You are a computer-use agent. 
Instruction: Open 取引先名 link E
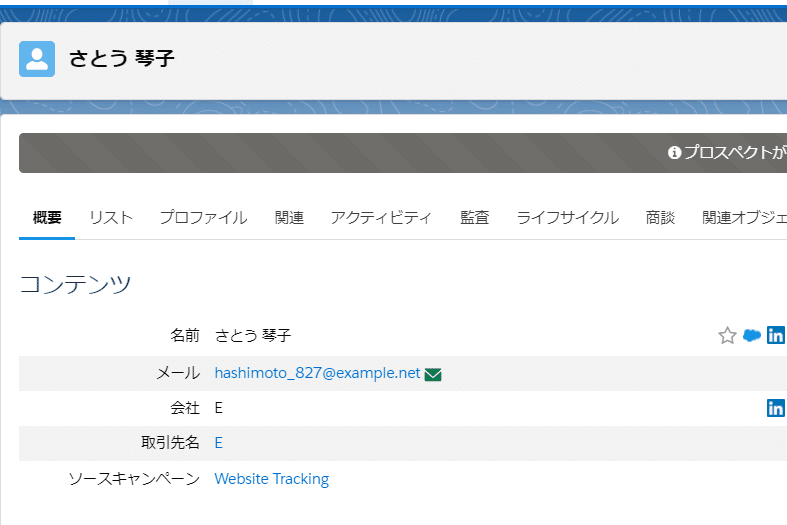(218, 443)
